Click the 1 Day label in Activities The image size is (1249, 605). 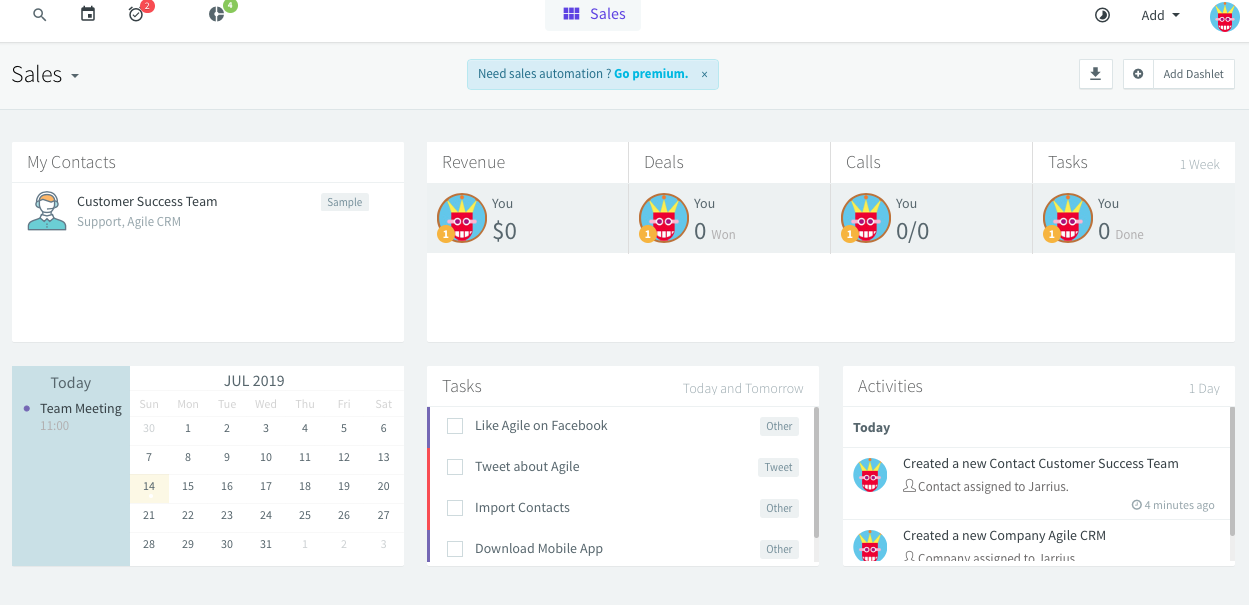(1204, 388)
